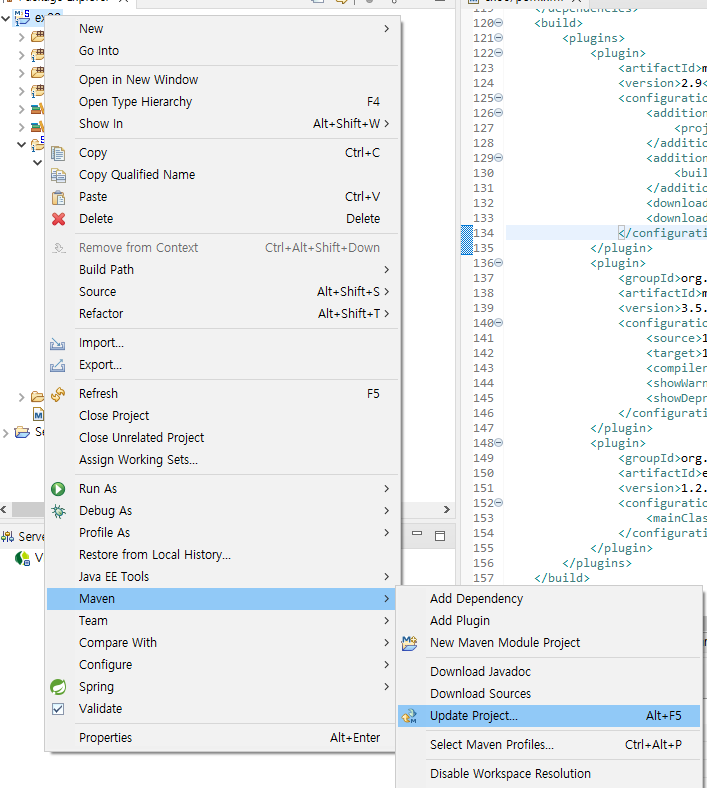Select Select Maven Profiles...
Viewport: 707px width, 788px height.
point(549,745)
